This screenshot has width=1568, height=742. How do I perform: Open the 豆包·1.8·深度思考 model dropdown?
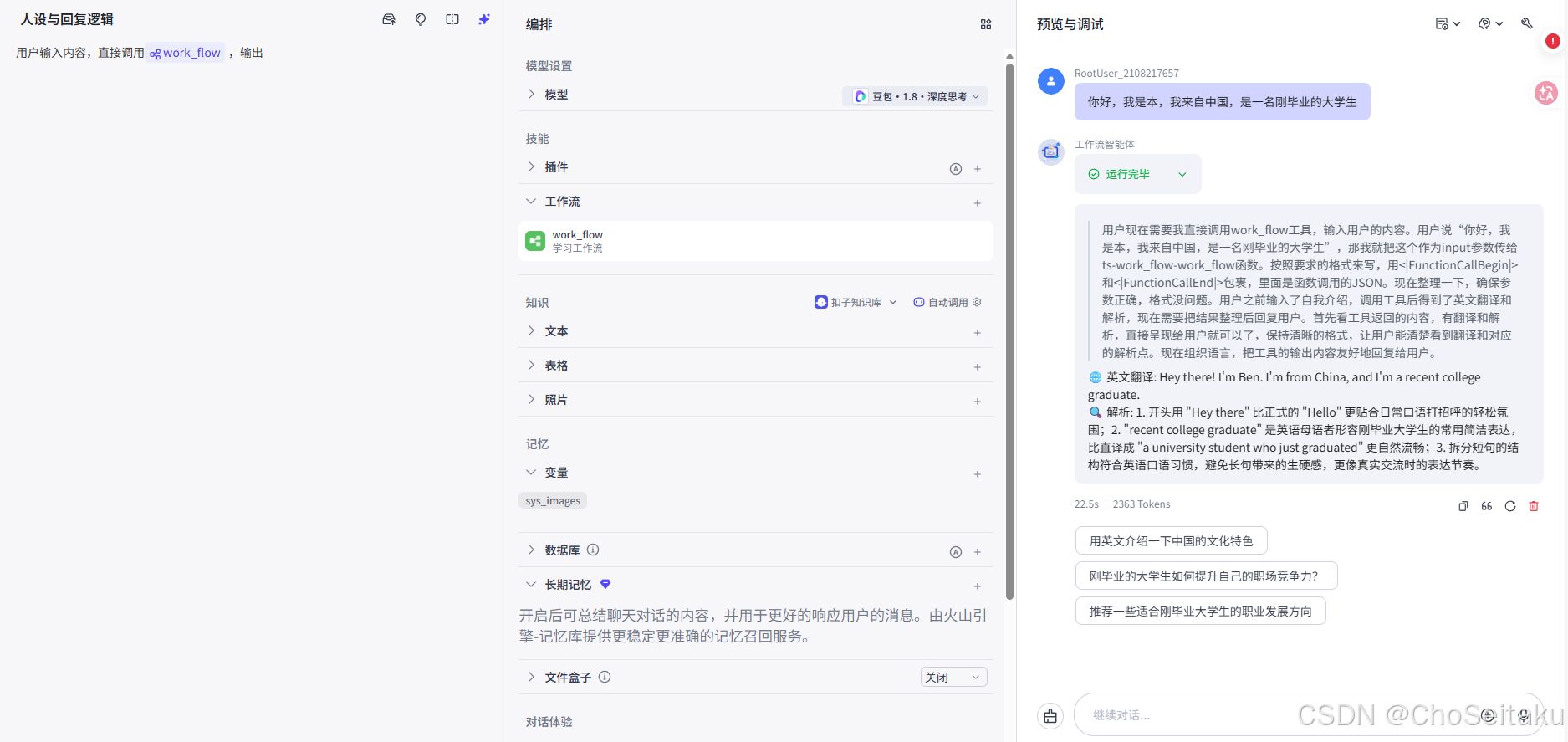point(915,96)
